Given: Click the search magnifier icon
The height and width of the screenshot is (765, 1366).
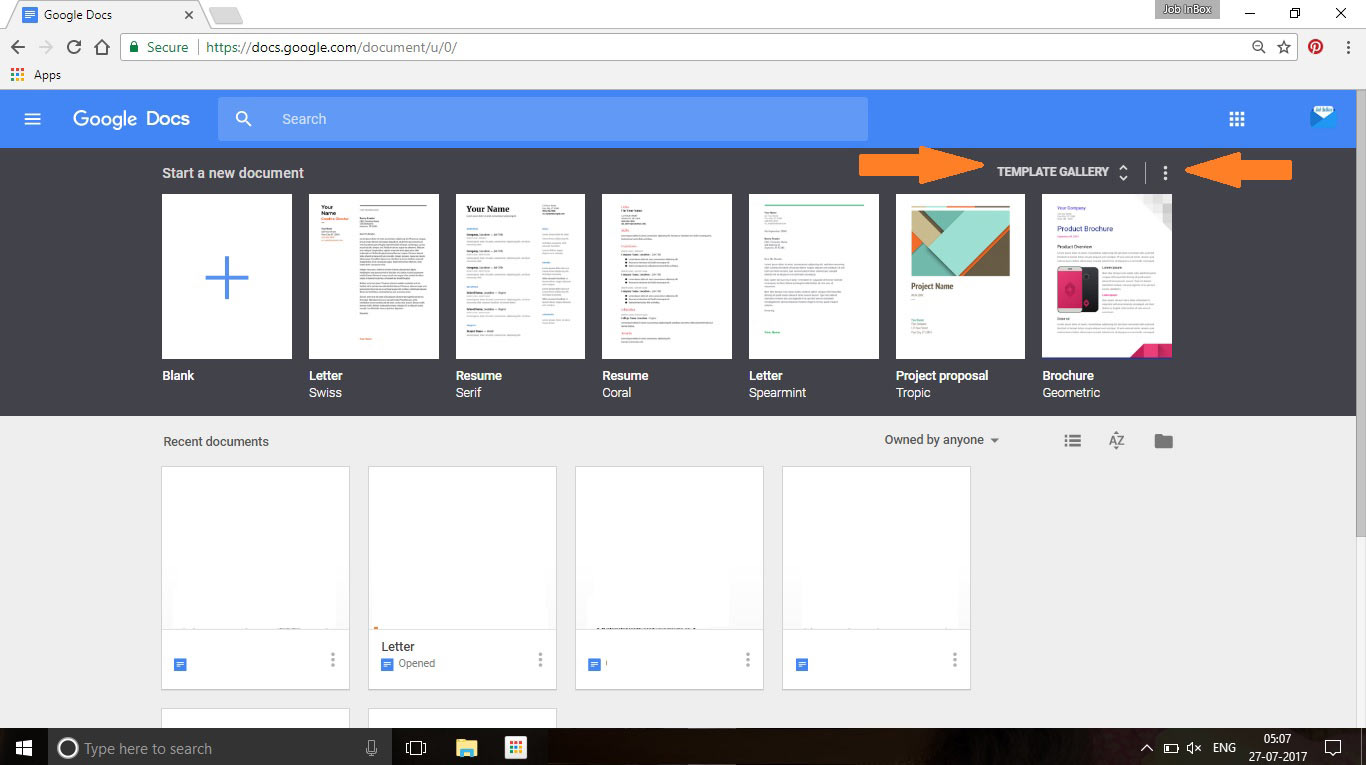Looking at the screenshot, I should [x=244, y=119].
